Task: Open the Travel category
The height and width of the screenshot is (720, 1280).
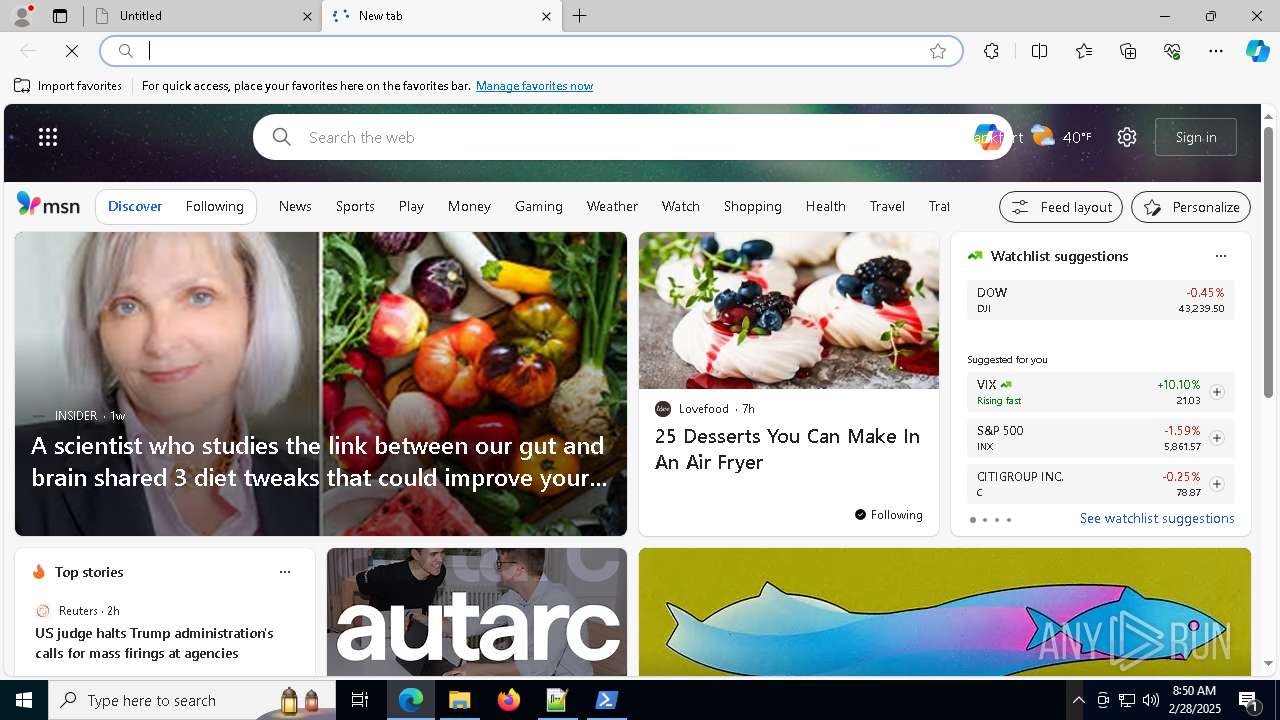Action: click(887, 206)
